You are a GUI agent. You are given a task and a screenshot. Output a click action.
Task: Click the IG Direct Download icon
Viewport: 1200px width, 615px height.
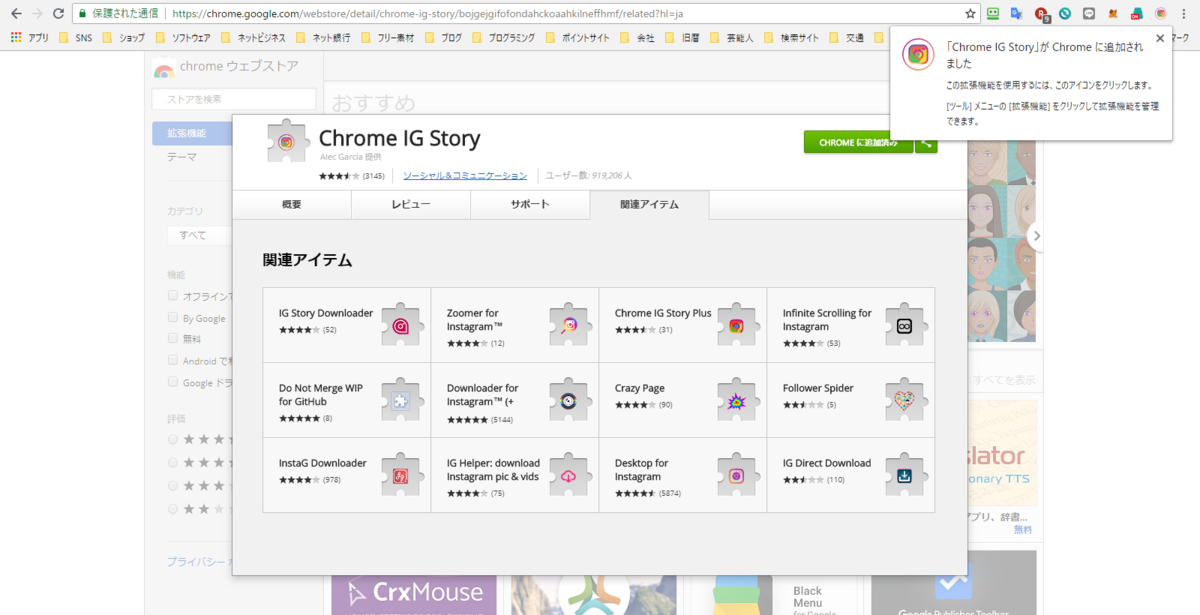tap(905, 475)
